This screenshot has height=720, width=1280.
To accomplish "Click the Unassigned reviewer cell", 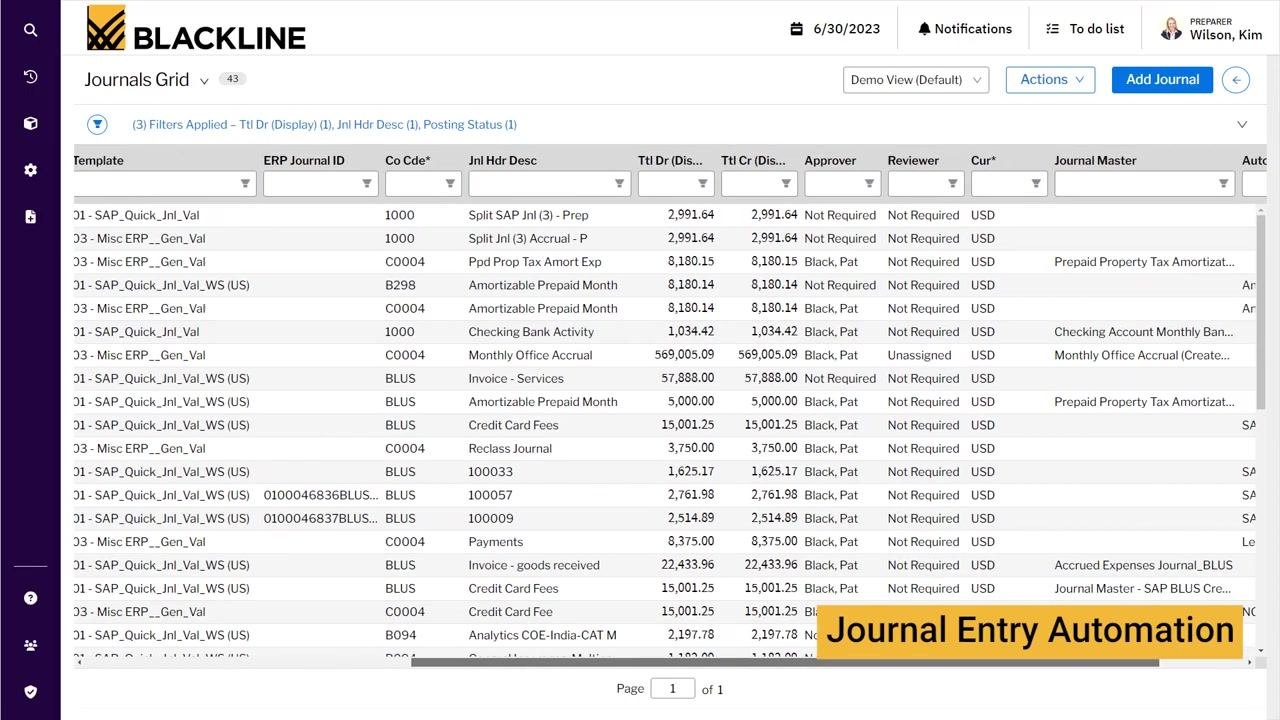I will [919, 355].
